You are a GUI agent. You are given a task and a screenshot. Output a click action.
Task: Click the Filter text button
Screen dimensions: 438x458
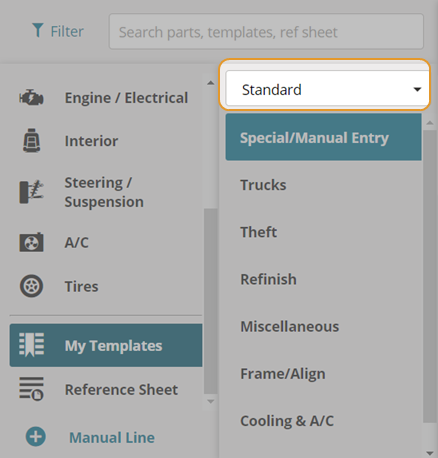67,31
